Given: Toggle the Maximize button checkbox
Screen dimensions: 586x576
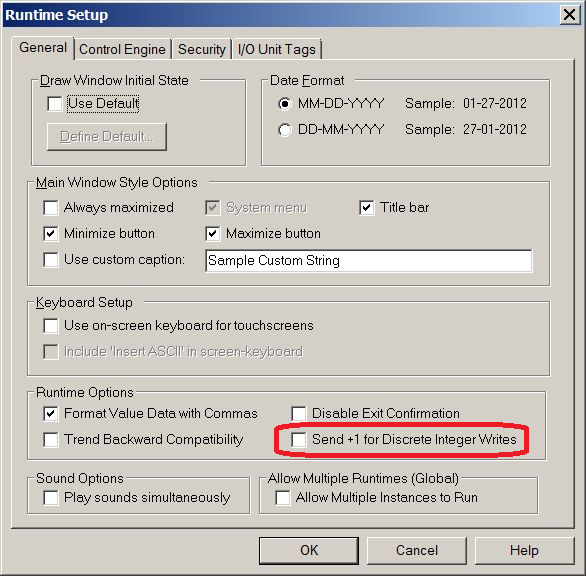Looking at the screenshot, I should pos(212,234).
